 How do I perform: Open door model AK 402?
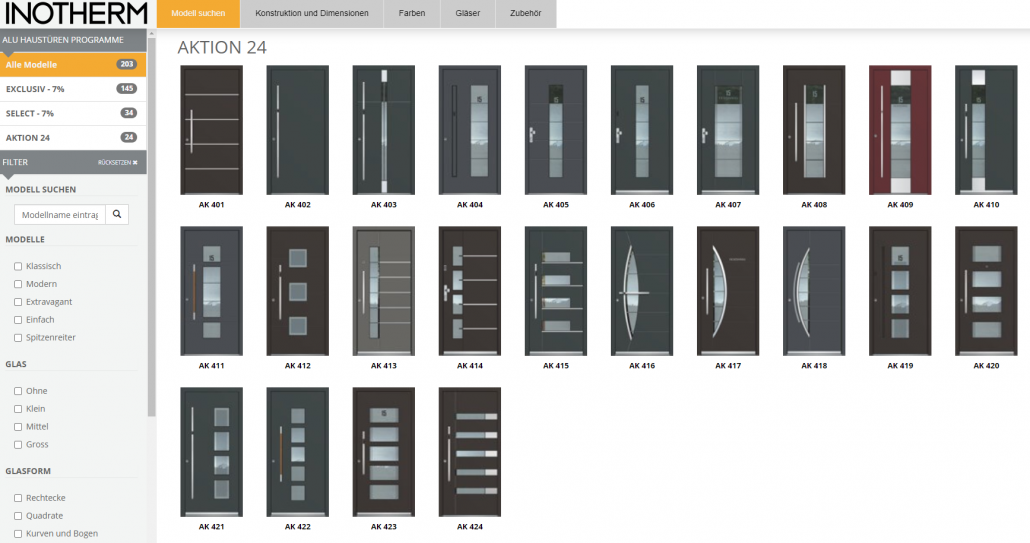pos(298,130)
